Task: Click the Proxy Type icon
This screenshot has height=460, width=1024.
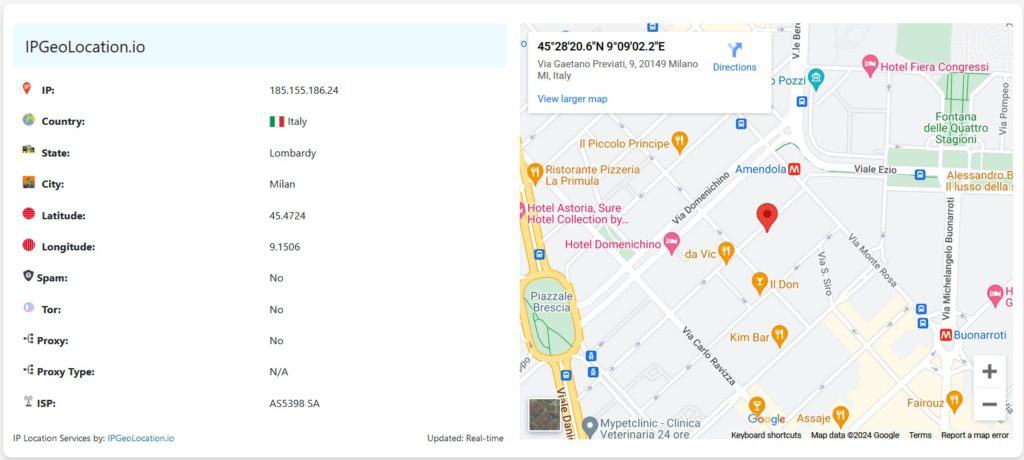Action: point(28,370)
